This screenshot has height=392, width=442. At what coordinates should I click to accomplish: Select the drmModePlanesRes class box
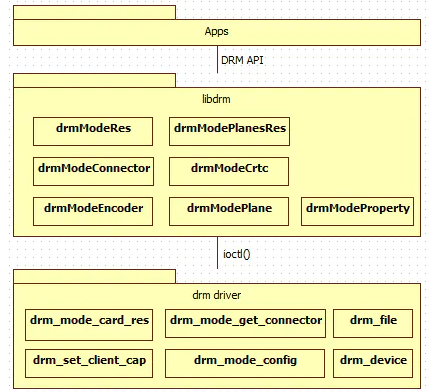pyautogui.click(x=229, y=131)
